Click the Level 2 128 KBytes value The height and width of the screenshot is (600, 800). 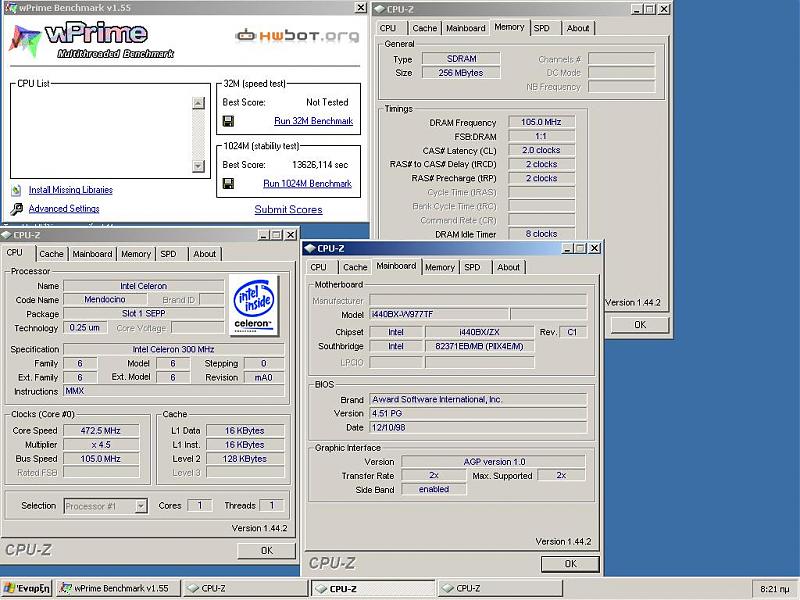(x=245, y=459)
